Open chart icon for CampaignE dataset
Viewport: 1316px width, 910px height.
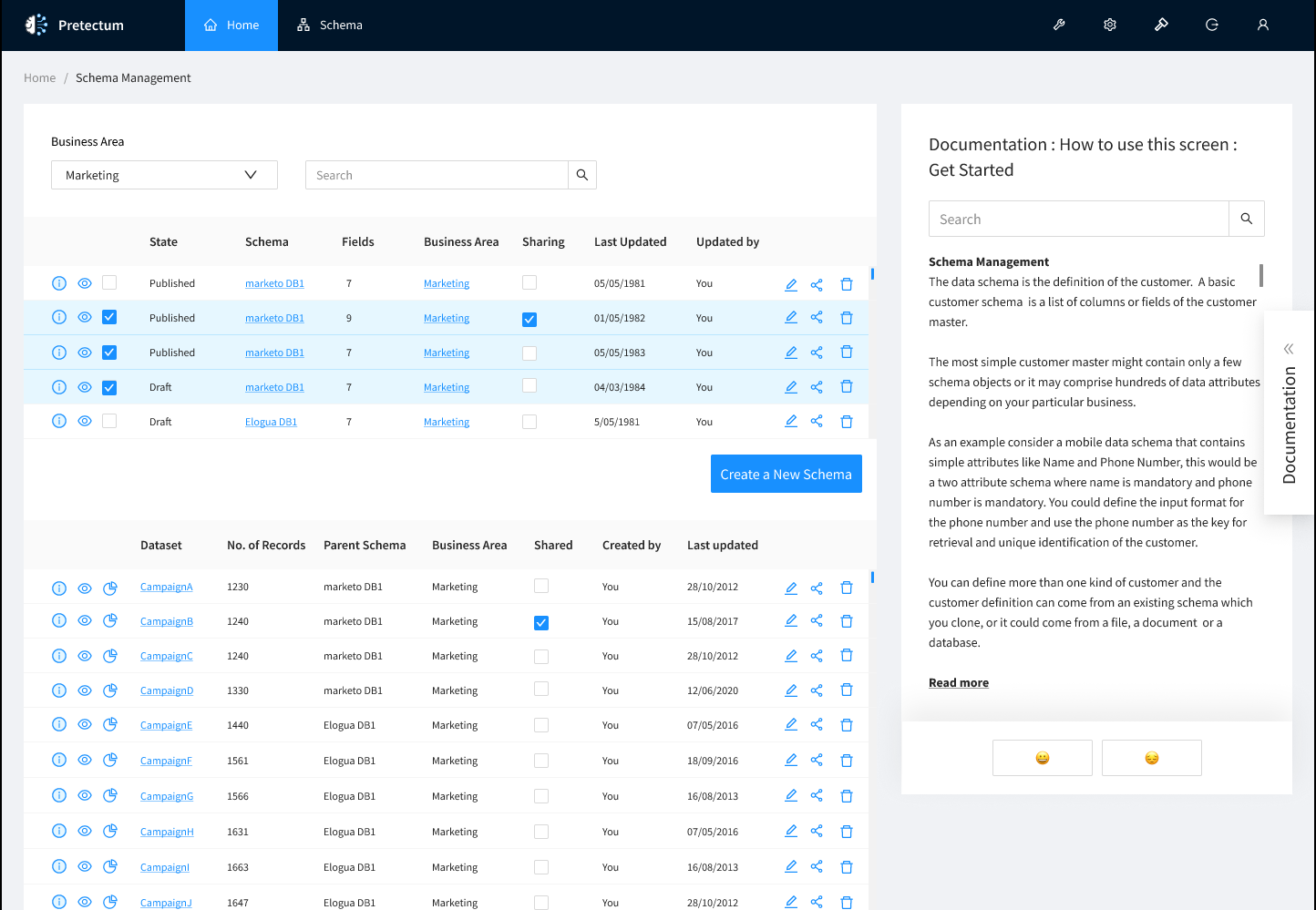coord(110,725)
